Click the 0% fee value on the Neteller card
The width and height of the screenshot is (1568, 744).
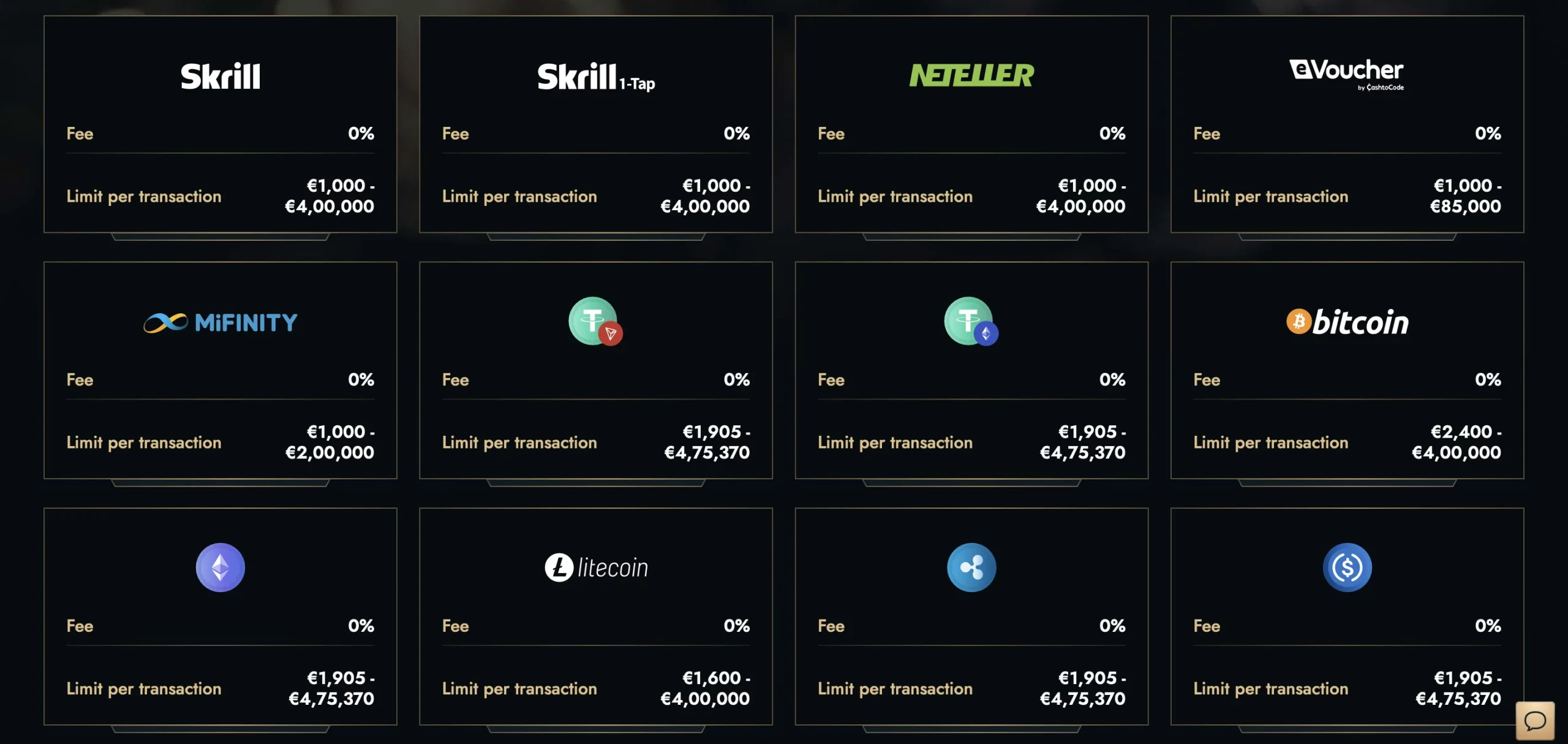(x=1112, y=134)
